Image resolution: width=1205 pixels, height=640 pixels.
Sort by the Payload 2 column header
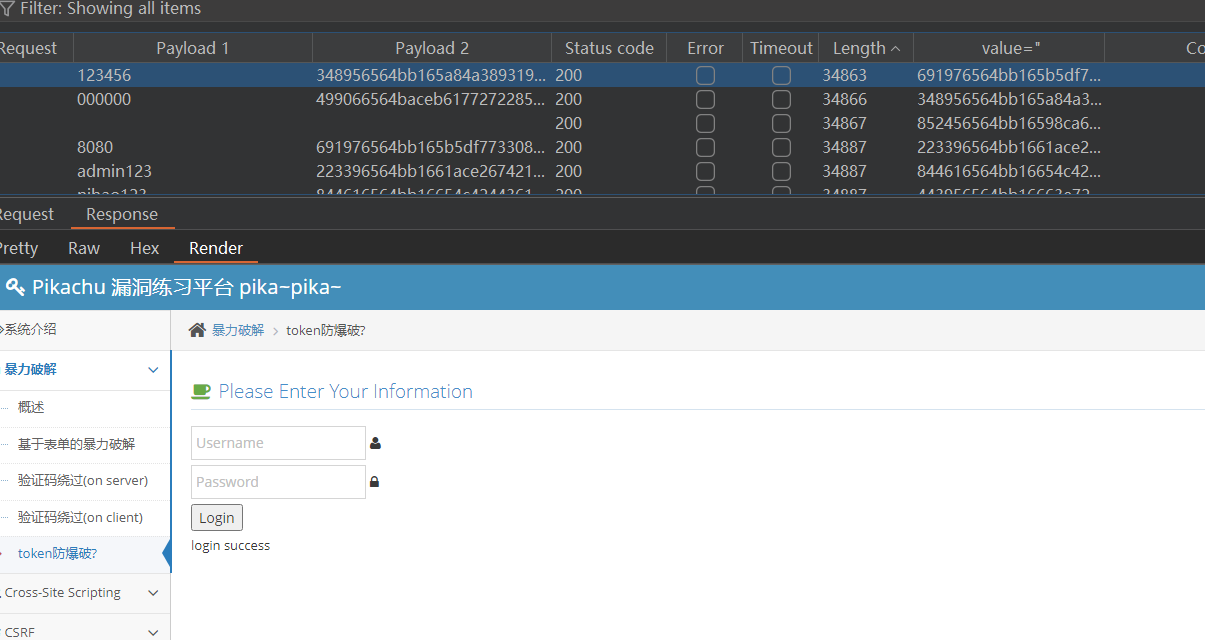coord(432,48)
